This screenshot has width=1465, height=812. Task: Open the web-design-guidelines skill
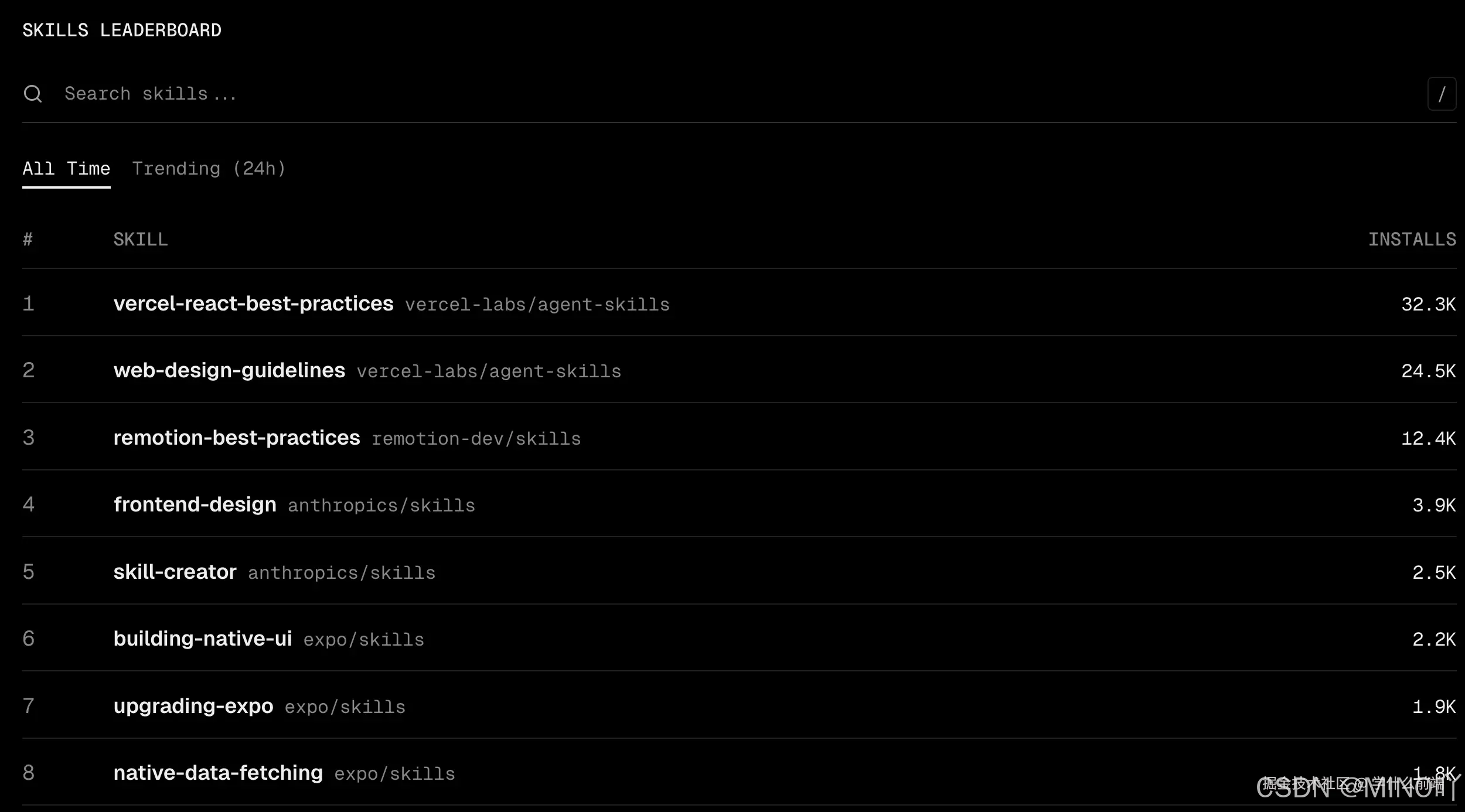point(229,370)
